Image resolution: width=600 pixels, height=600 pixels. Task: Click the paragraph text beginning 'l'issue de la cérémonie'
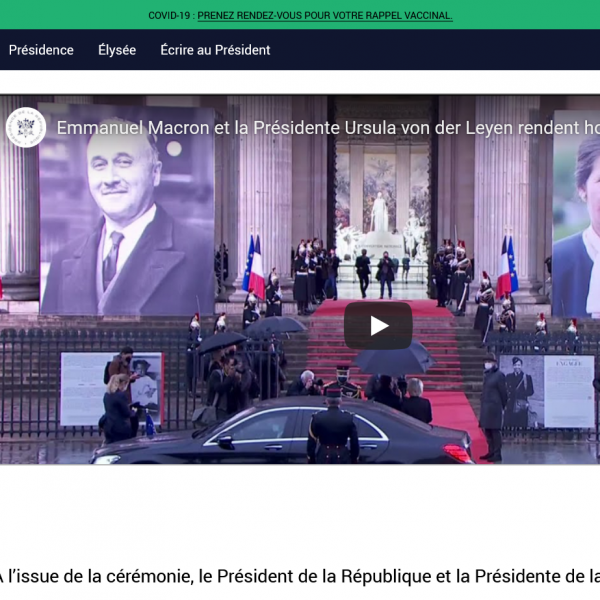click(x=300, y=576)
